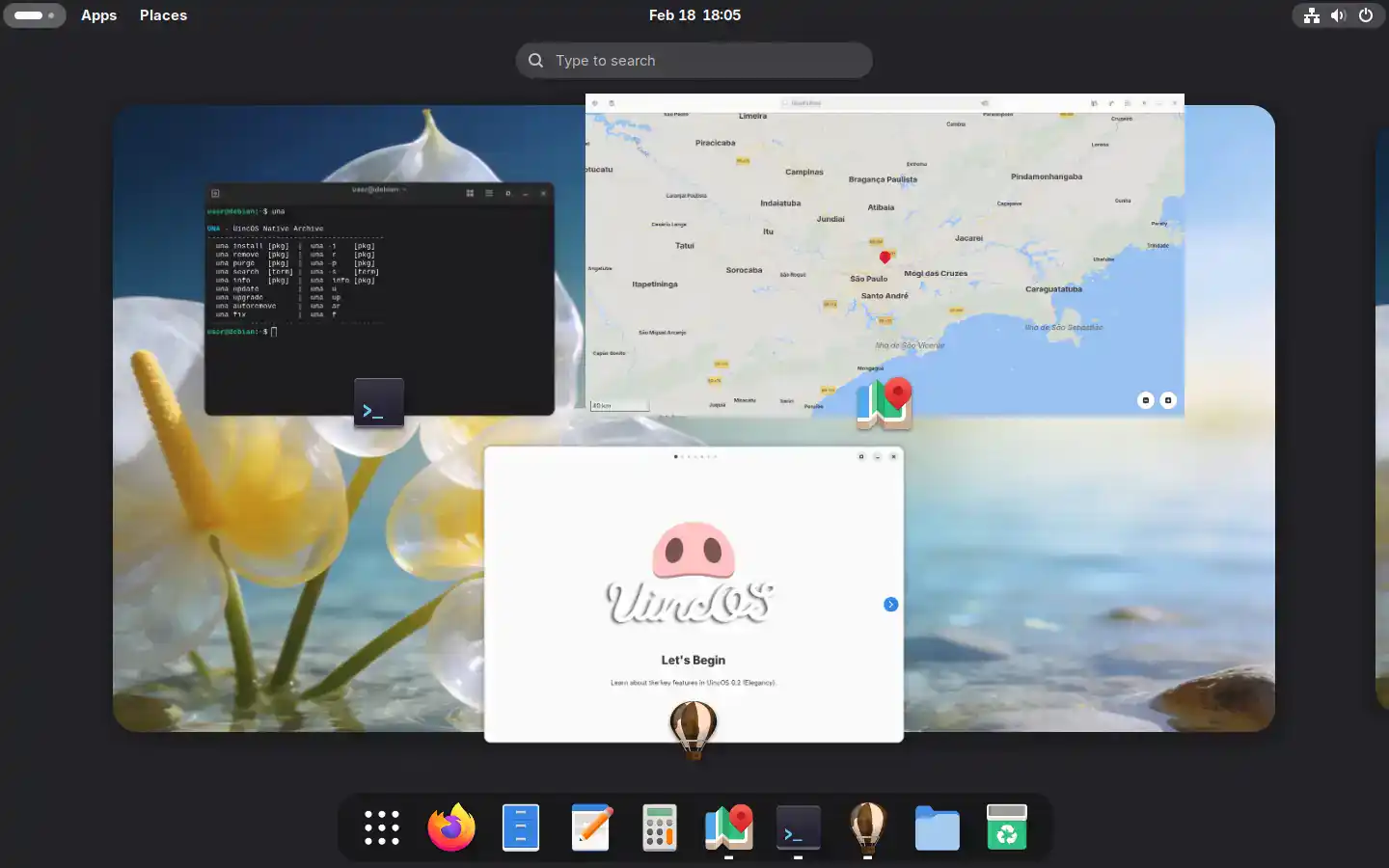Image resolution: width=1389 pixels, height=868 pixels.
Task: Open the Calculator from the dock
Action: 660,827
